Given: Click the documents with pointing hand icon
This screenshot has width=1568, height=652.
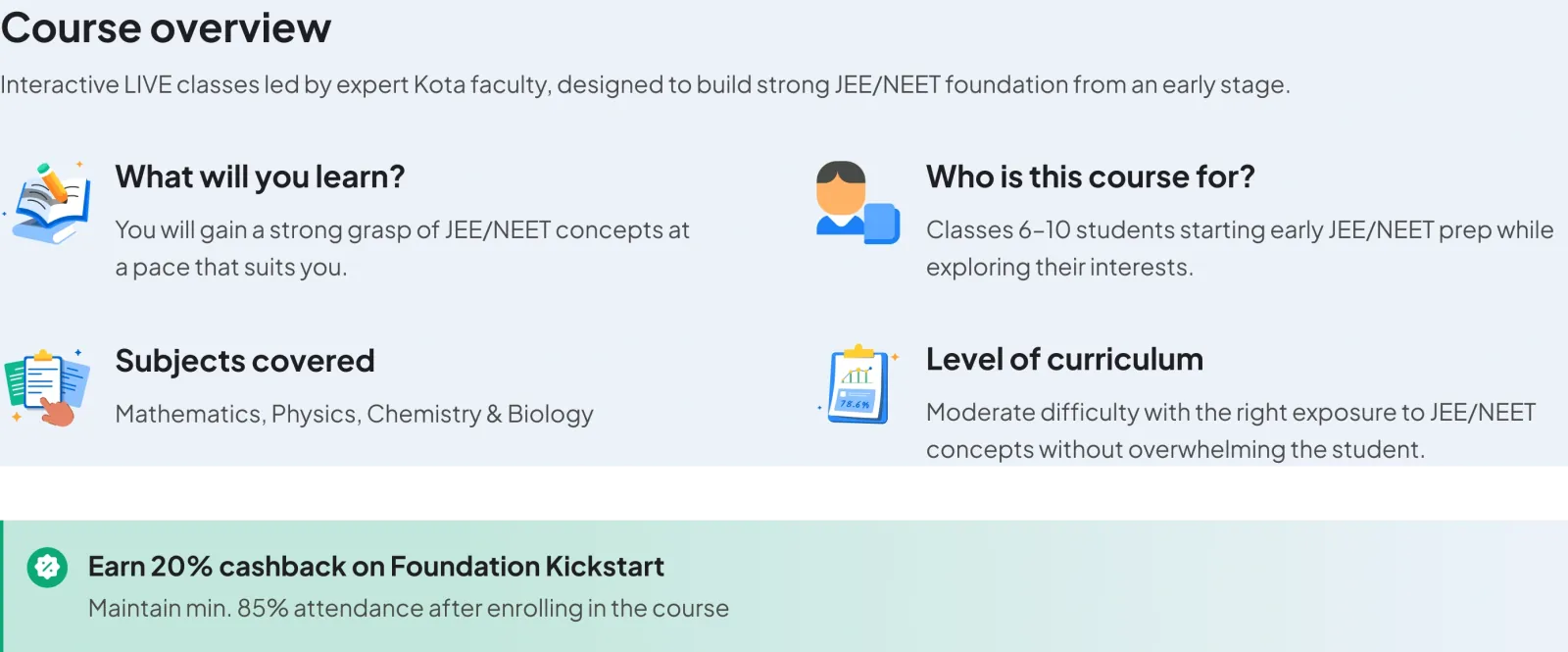Looking at the screenshot, I should [x=47, y=387].
